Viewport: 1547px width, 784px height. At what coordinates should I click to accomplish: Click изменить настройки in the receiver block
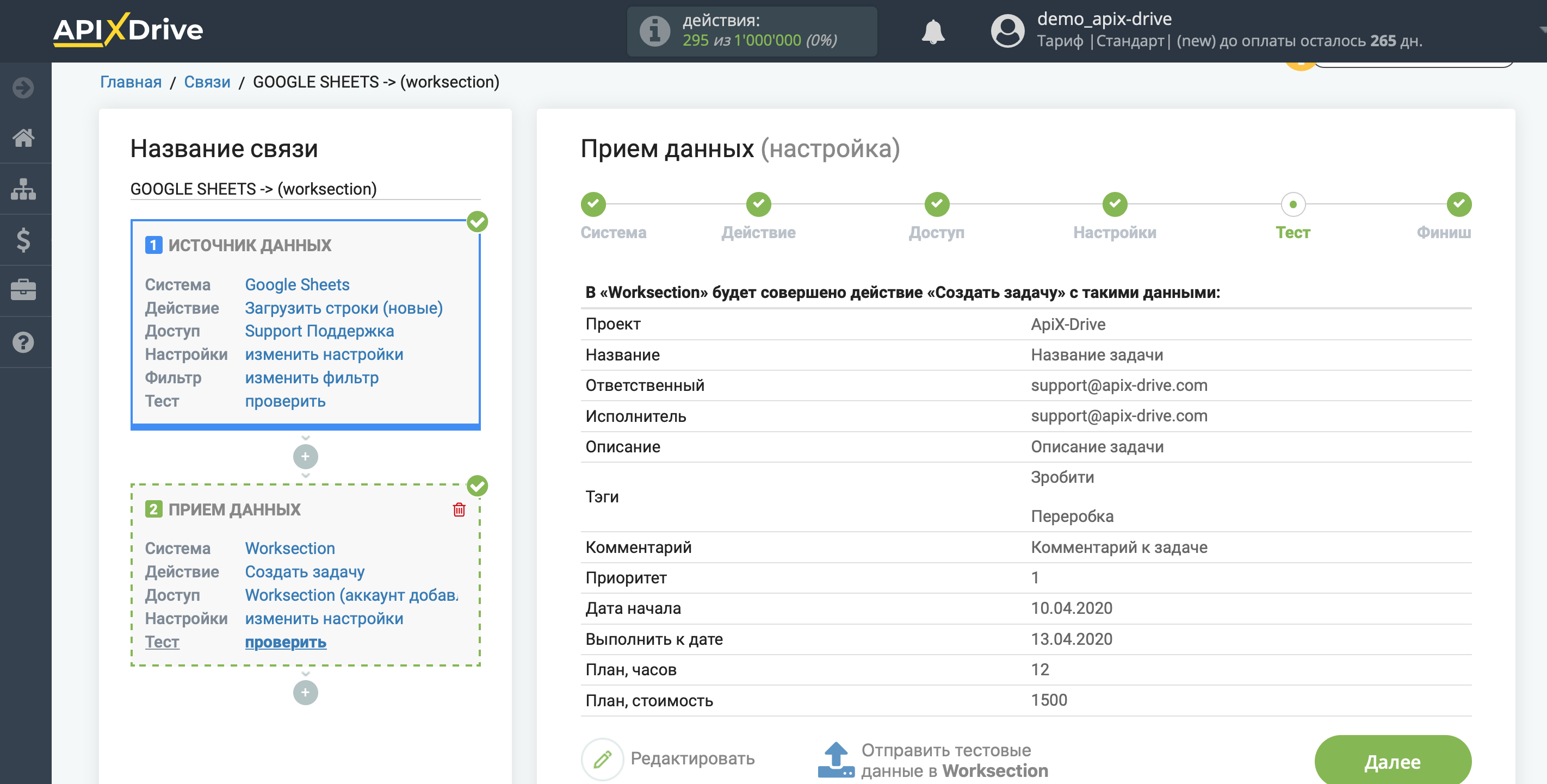point(324,618)
